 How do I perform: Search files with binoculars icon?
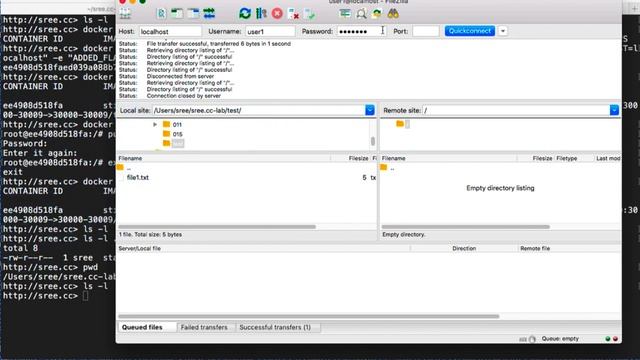click(393, 13)
